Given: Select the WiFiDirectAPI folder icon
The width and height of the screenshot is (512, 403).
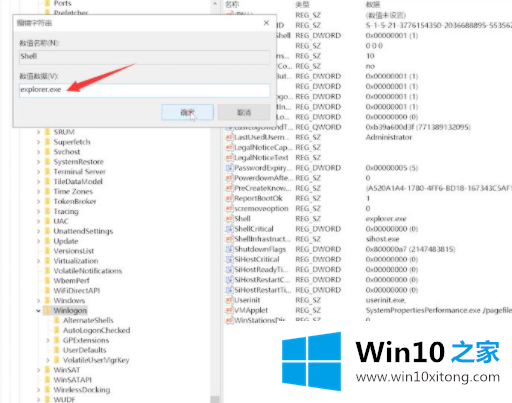Looking at the screenshot, I should coord(48,291).
